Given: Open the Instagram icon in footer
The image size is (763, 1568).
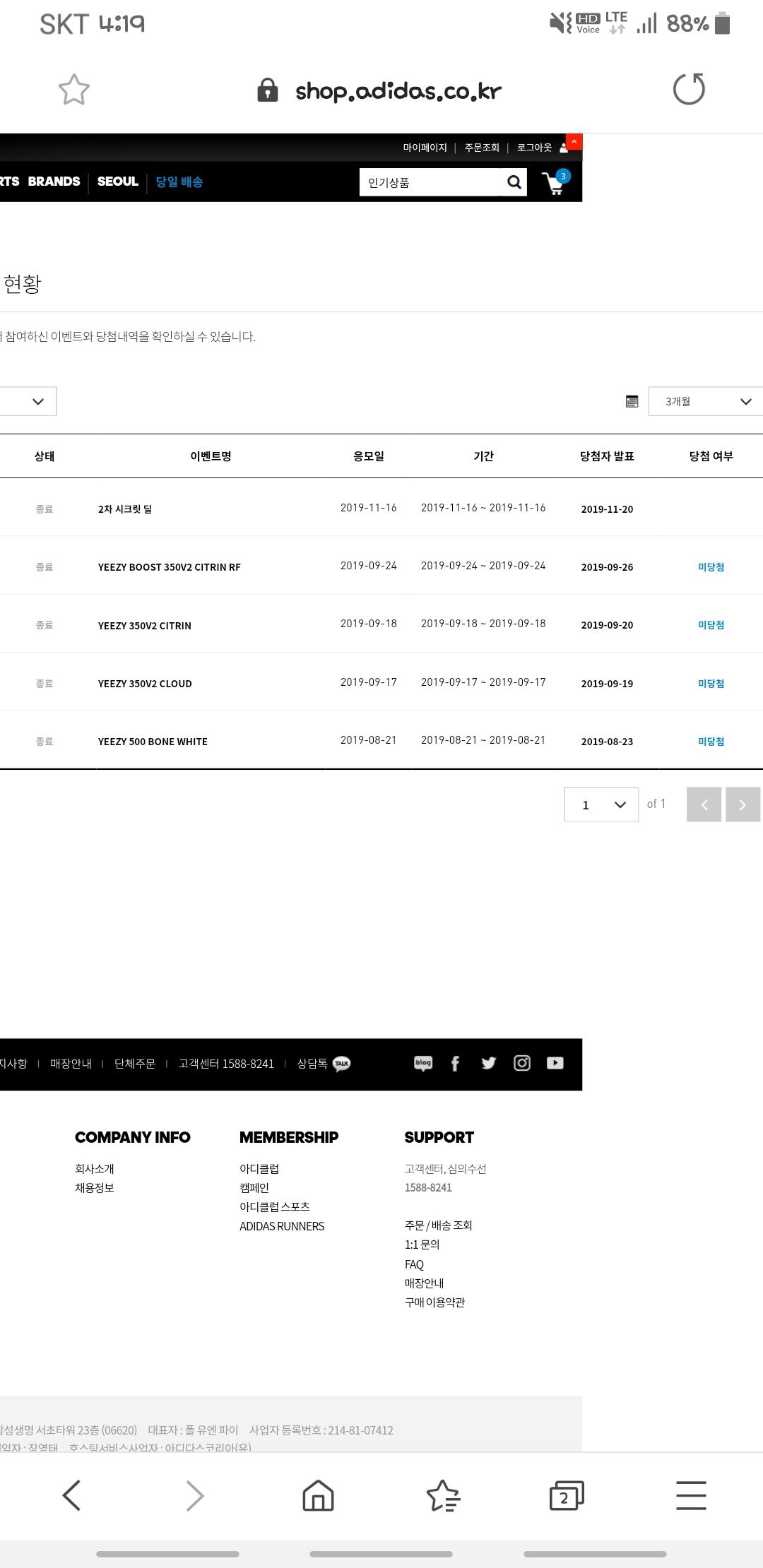Looking at the screenshot, I should [522, 1063].
